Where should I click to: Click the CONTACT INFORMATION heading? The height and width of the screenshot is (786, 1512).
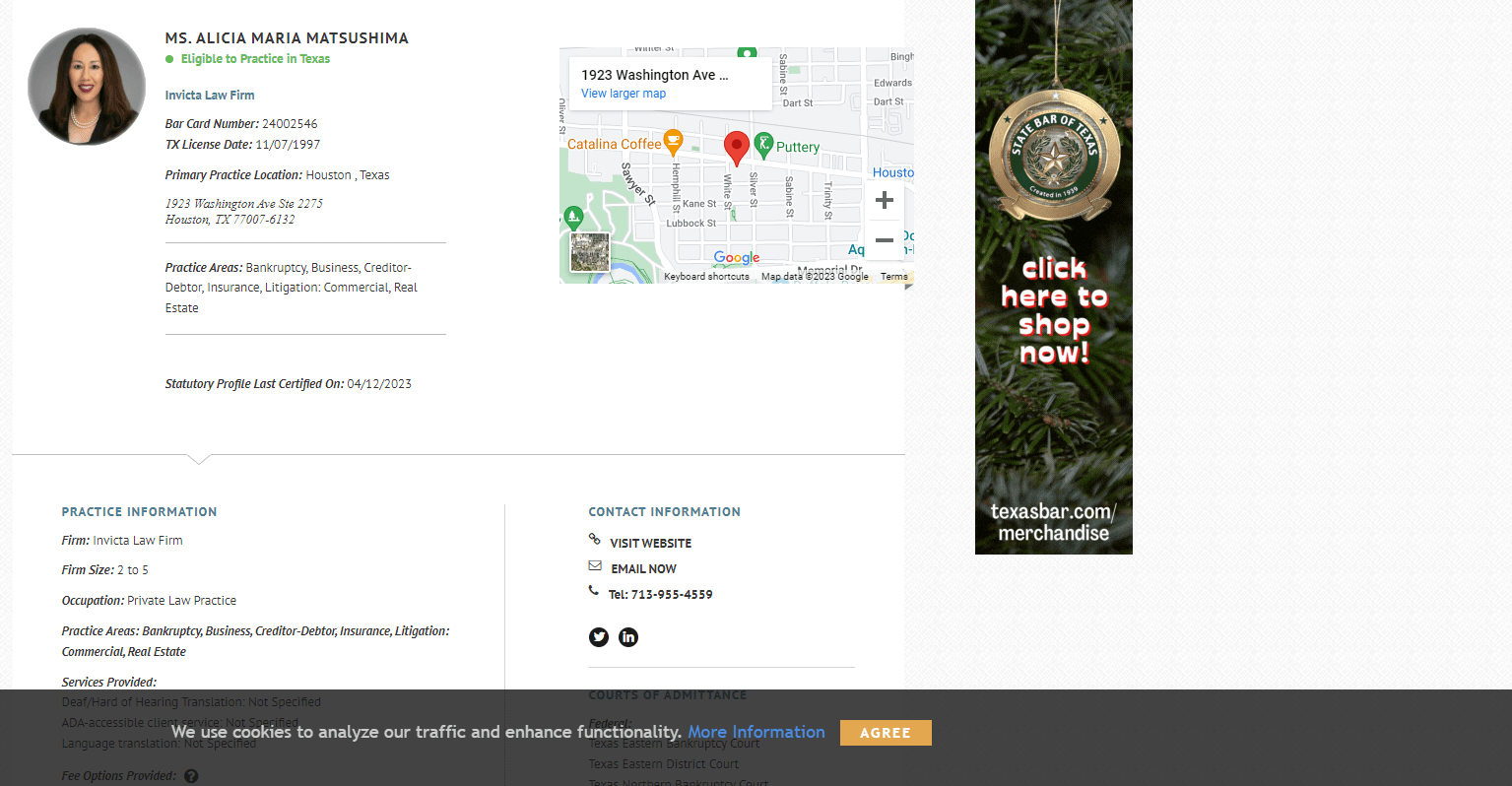[665, 512]
